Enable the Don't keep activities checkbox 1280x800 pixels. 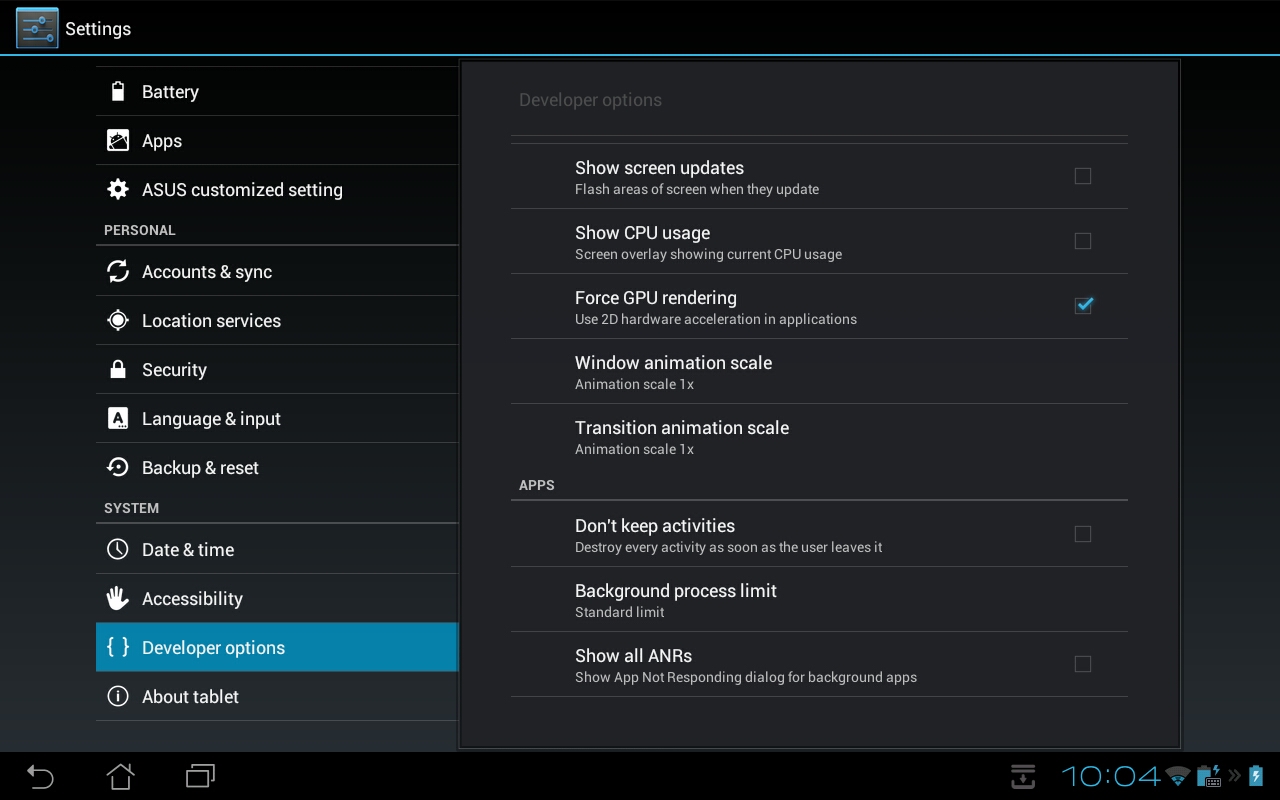click(x=1083, y=534)
